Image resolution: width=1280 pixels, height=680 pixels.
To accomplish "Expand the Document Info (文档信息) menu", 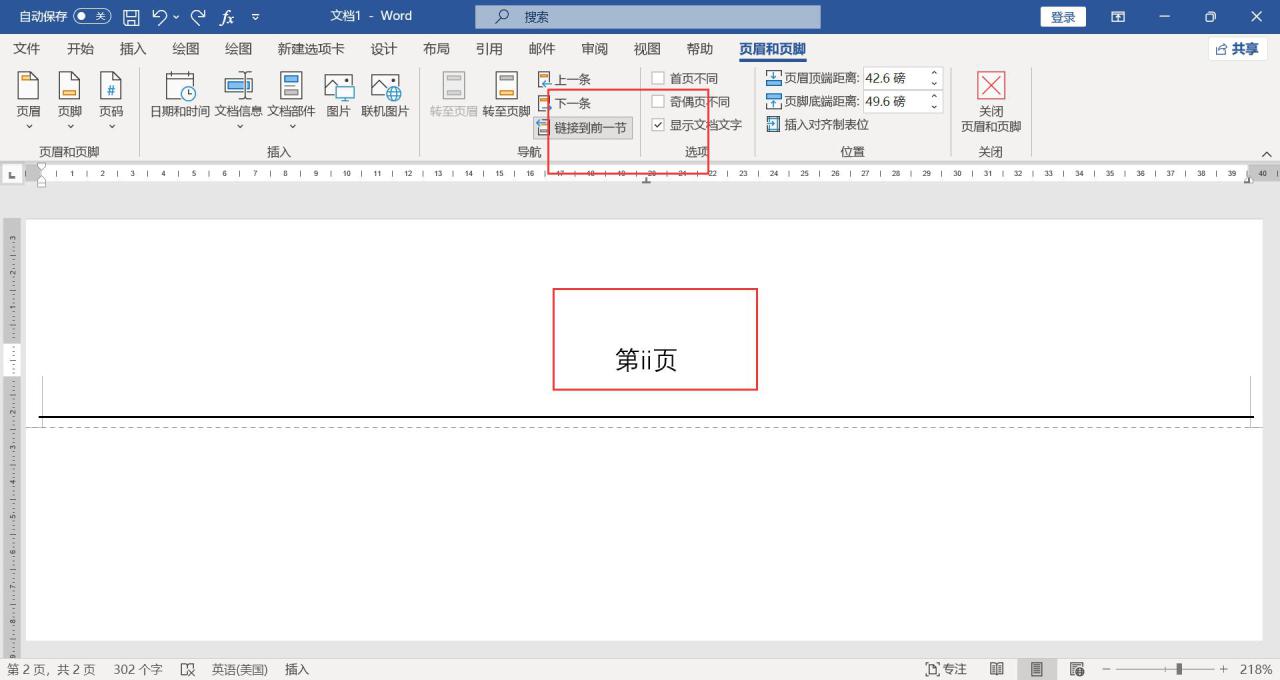I will (x=239, y=102).
